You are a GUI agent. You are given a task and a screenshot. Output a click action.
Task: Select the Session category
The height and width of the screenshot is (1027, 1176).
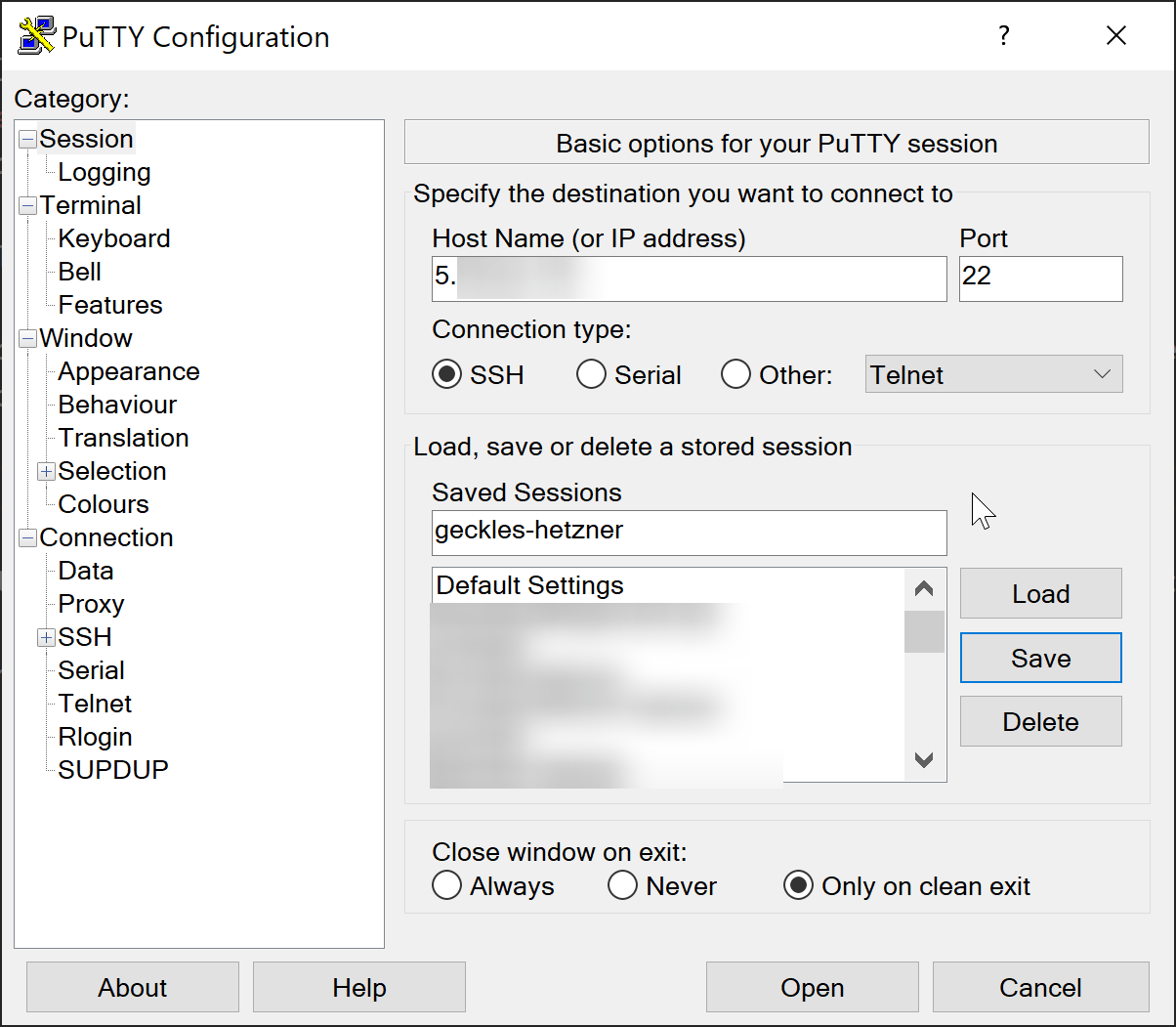86,139
